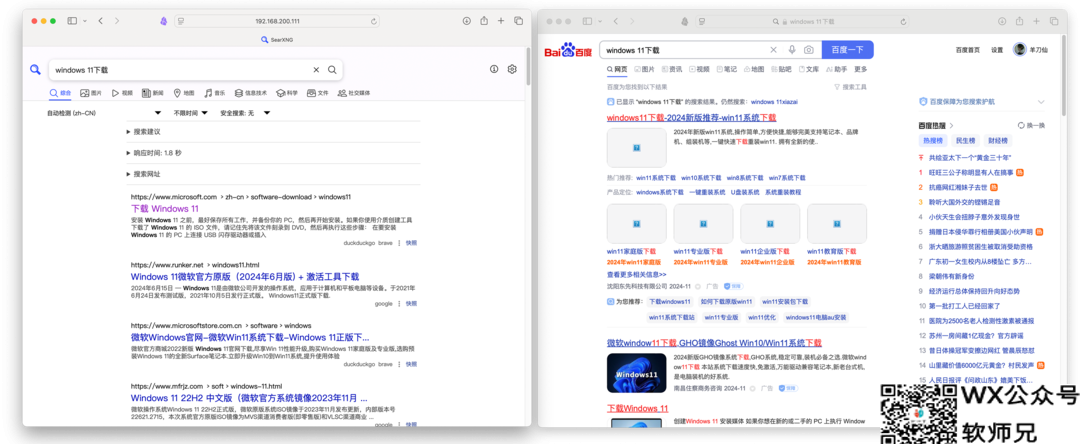Click the Baidu logo
This screenshot has height=444, width=1080.
(x=568, y=51)
